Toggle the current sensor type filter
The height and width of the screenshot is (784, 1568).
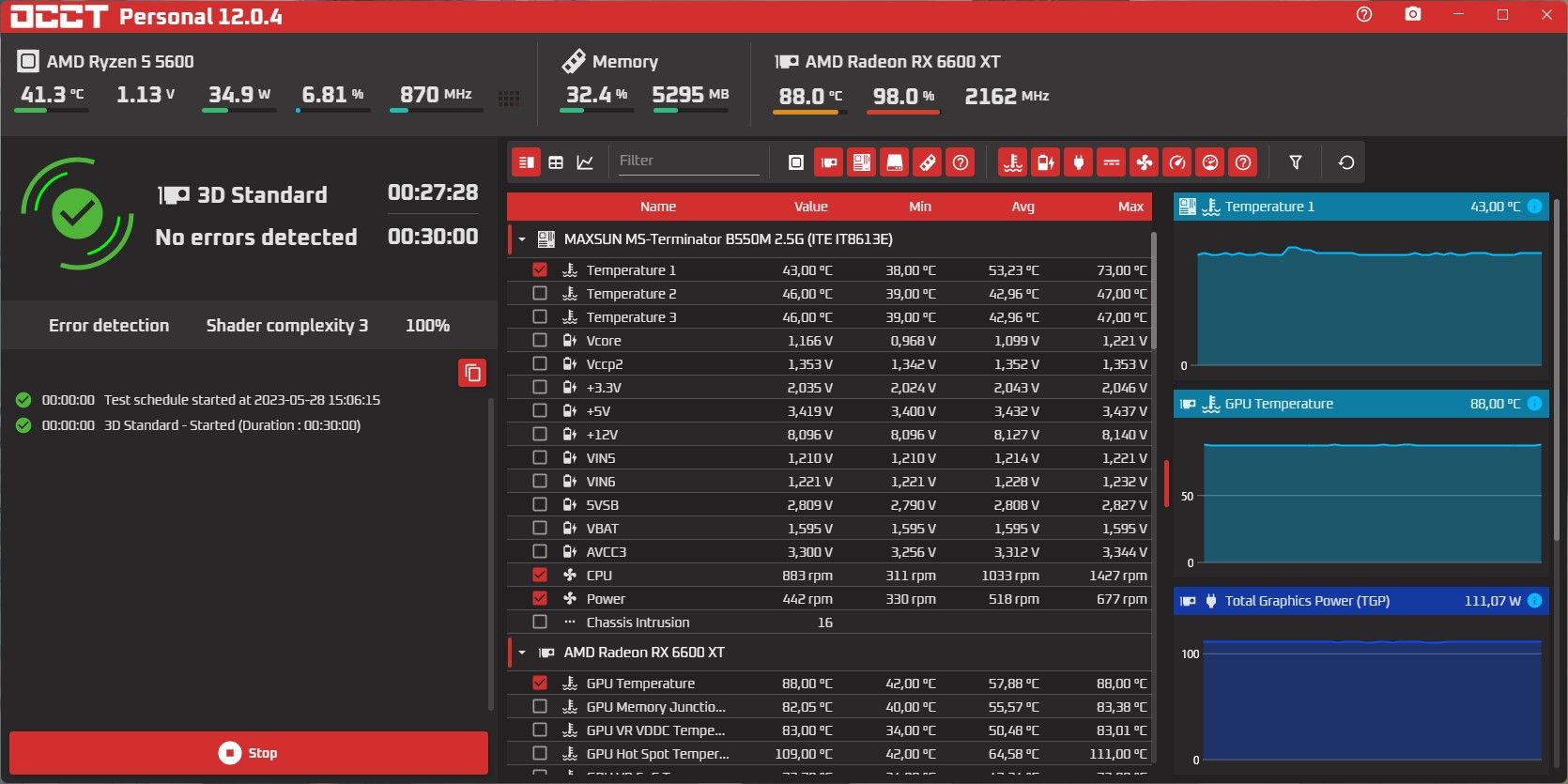pyautogui.click(x=1112, y=162)
